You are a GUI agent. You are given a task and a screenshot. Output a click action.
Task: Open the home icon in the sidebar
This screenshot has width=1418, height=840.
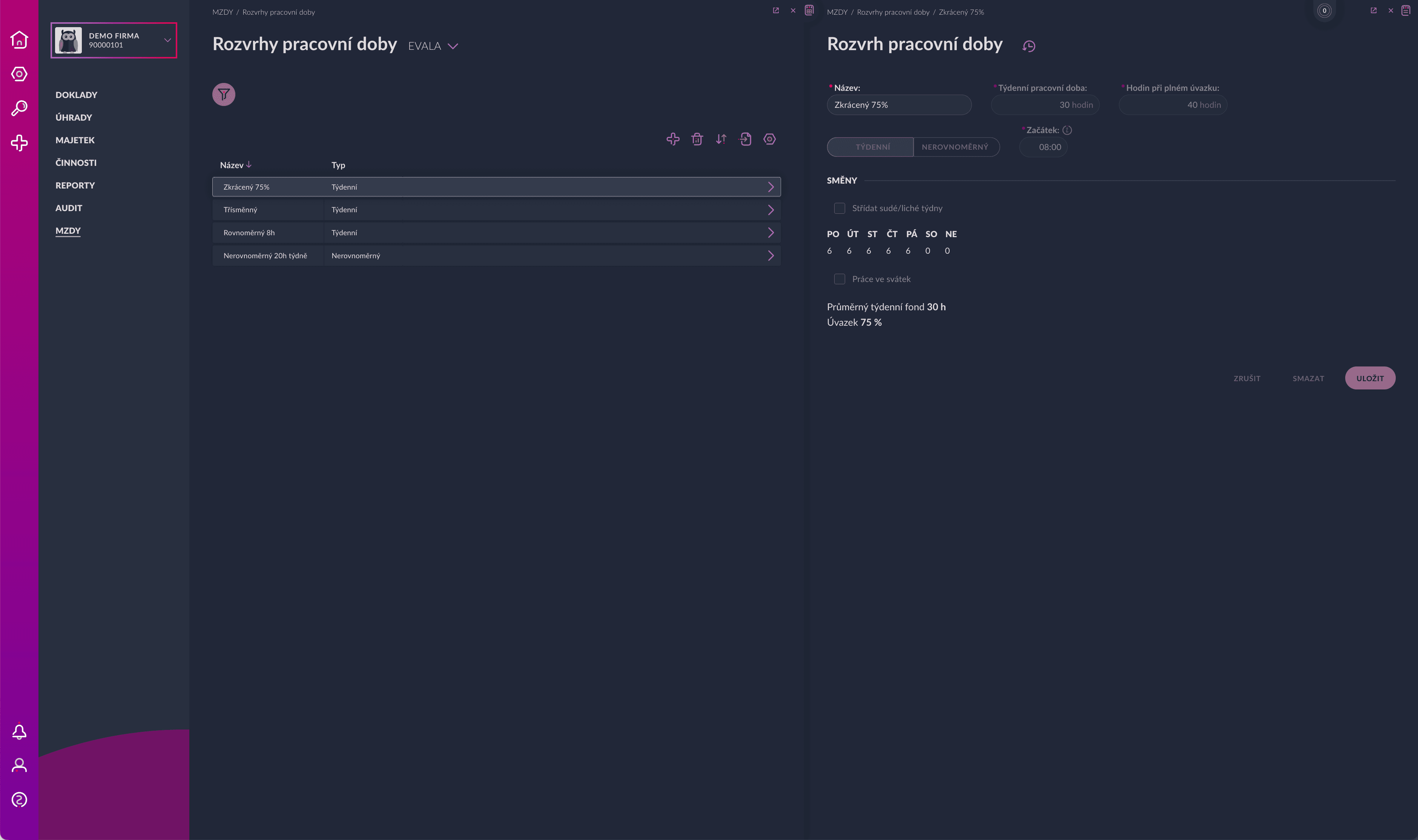point(19,40)
